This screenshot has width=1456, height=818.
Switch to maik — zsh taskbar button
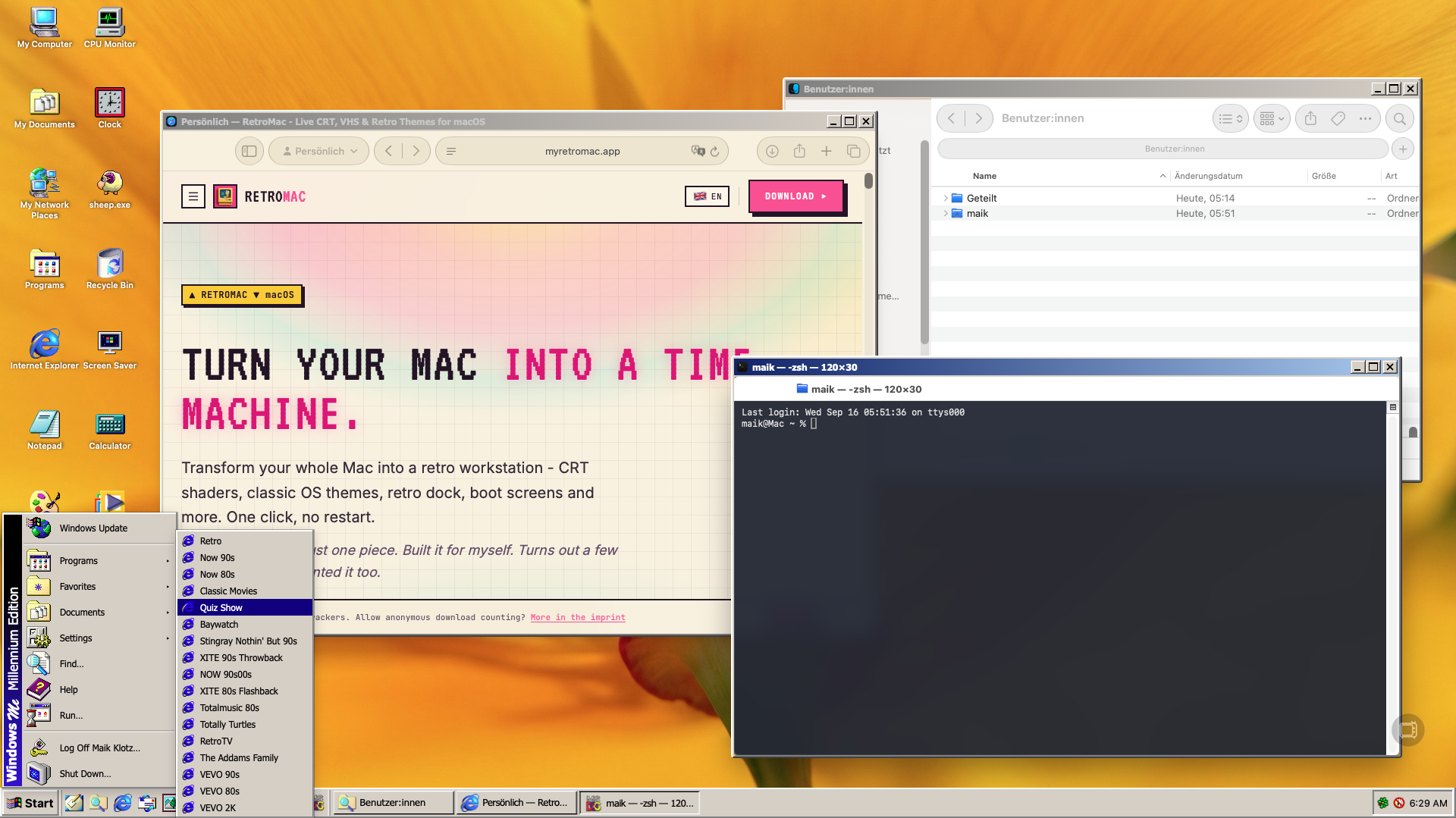click(x=640, y=803)
